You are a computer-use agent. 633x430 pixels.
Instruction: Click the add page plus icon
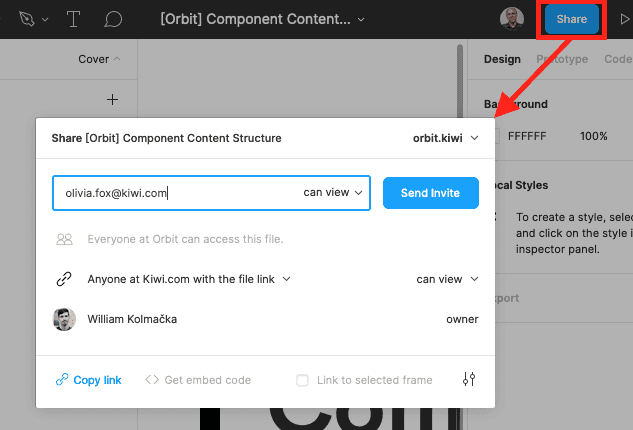(113, 99)
